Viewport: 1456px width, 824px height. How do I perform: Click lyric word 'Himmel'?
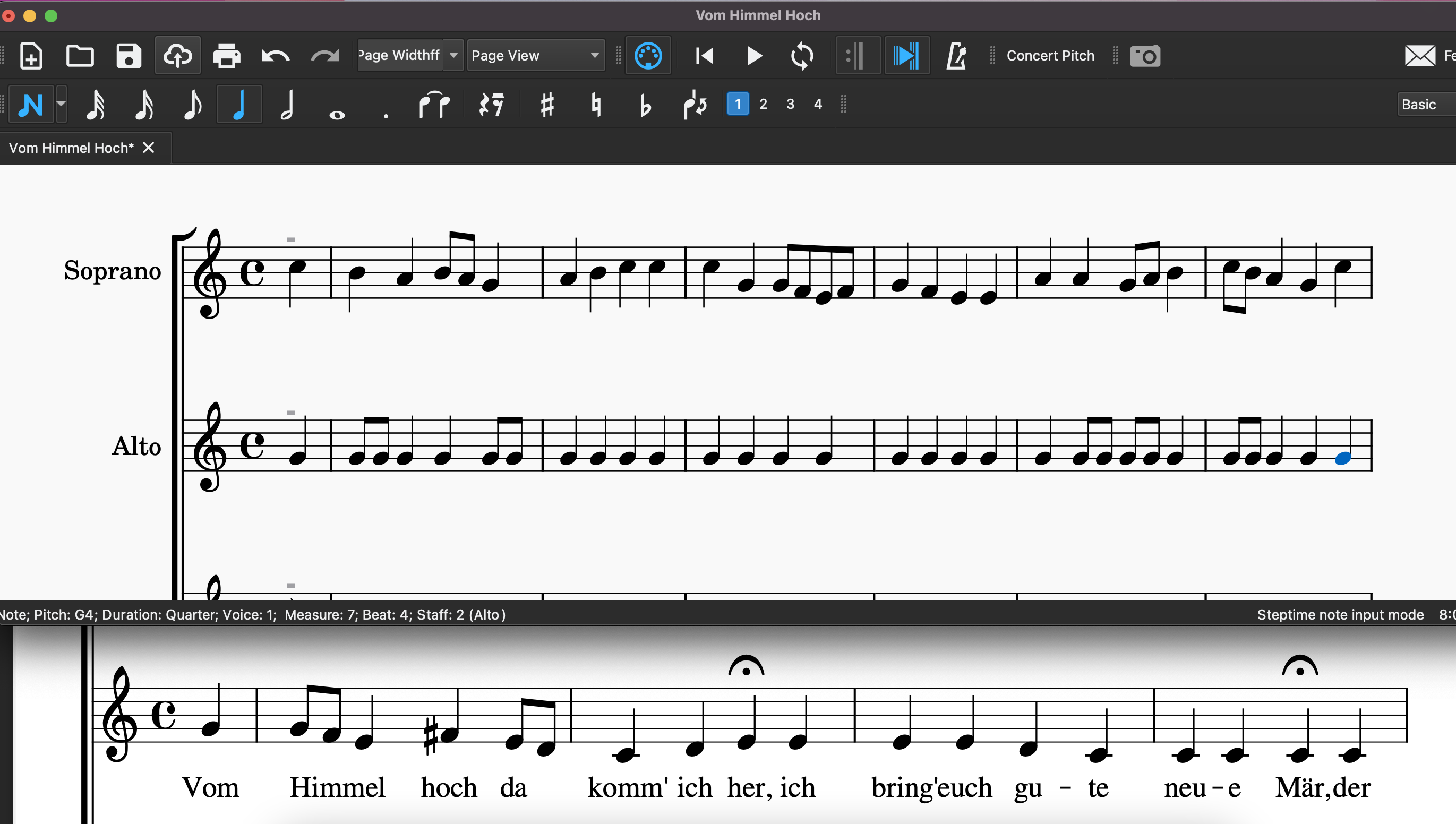coord(337,787)
